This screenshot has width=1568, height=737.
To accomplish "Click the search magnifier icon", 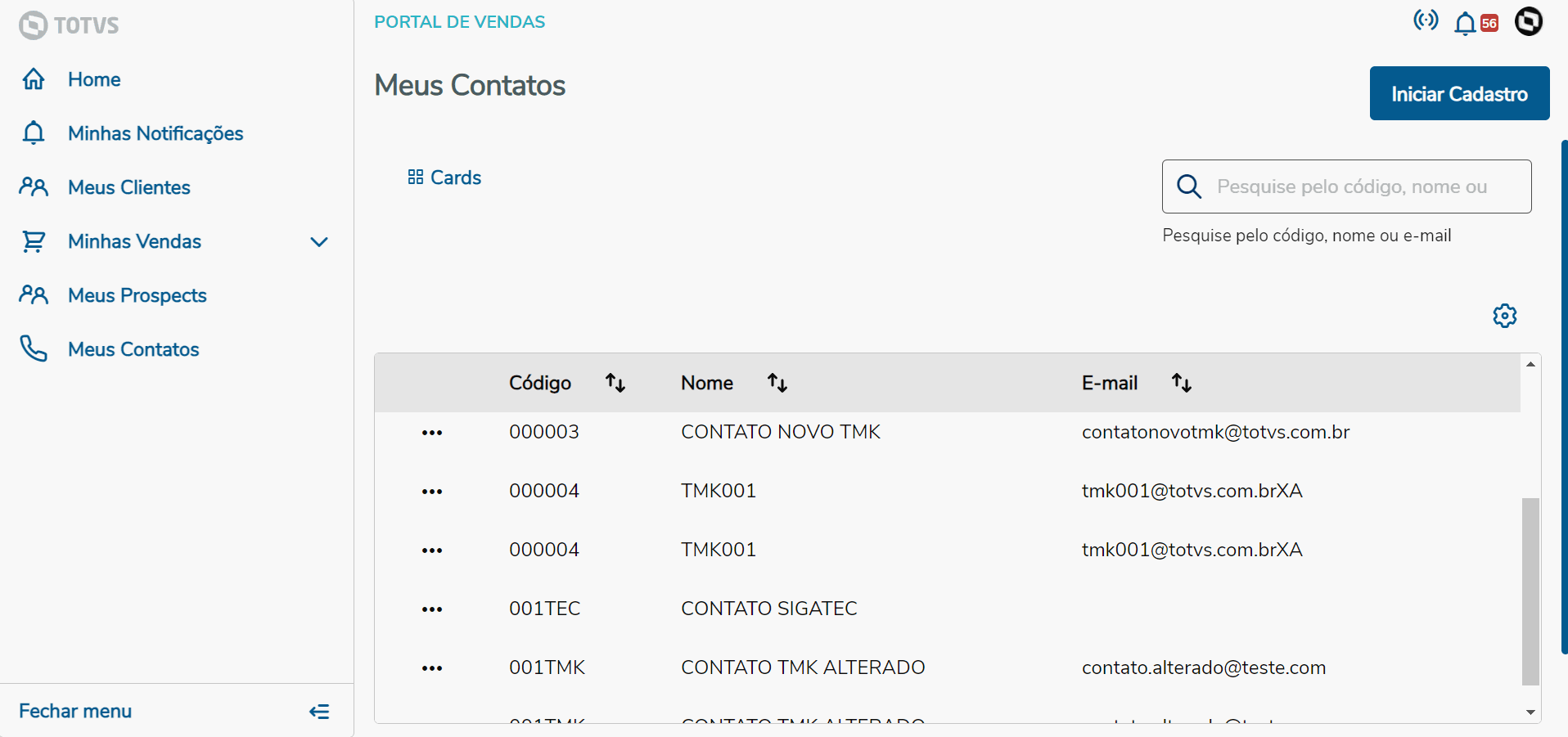I will 1189,186.
